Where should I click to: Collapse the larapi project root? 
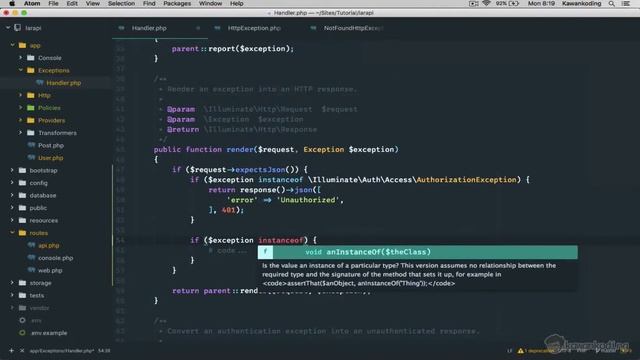(x=8, y=28)
